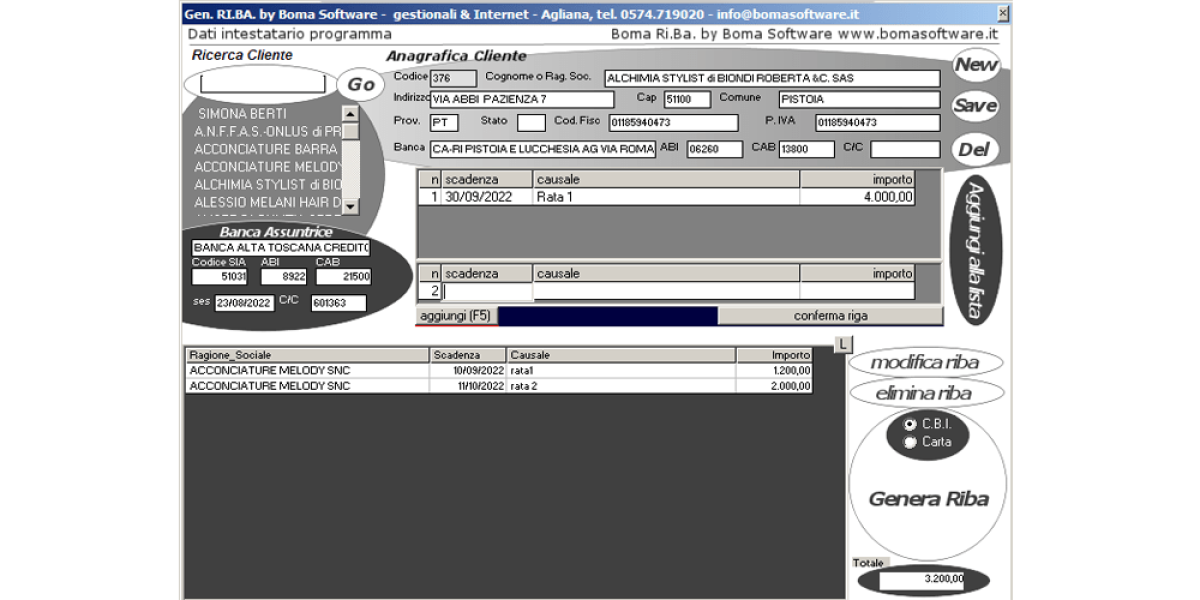1200x600 pixels.
Task: Click the 'aggiungi (F5)' button
Action: pos(456,316)
